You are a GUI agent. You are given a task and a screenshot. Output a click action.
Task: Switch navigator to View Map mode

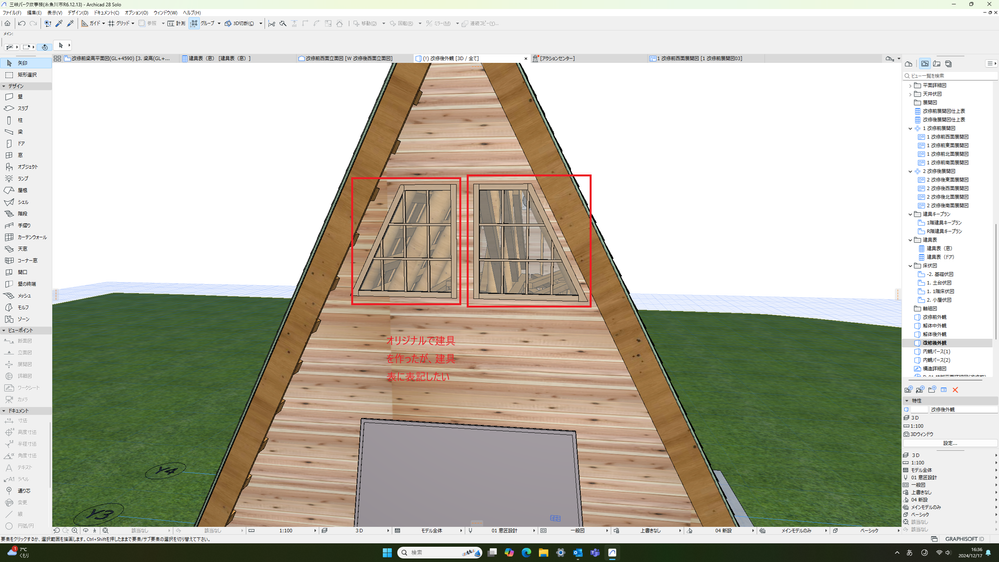tap(924, 64)
